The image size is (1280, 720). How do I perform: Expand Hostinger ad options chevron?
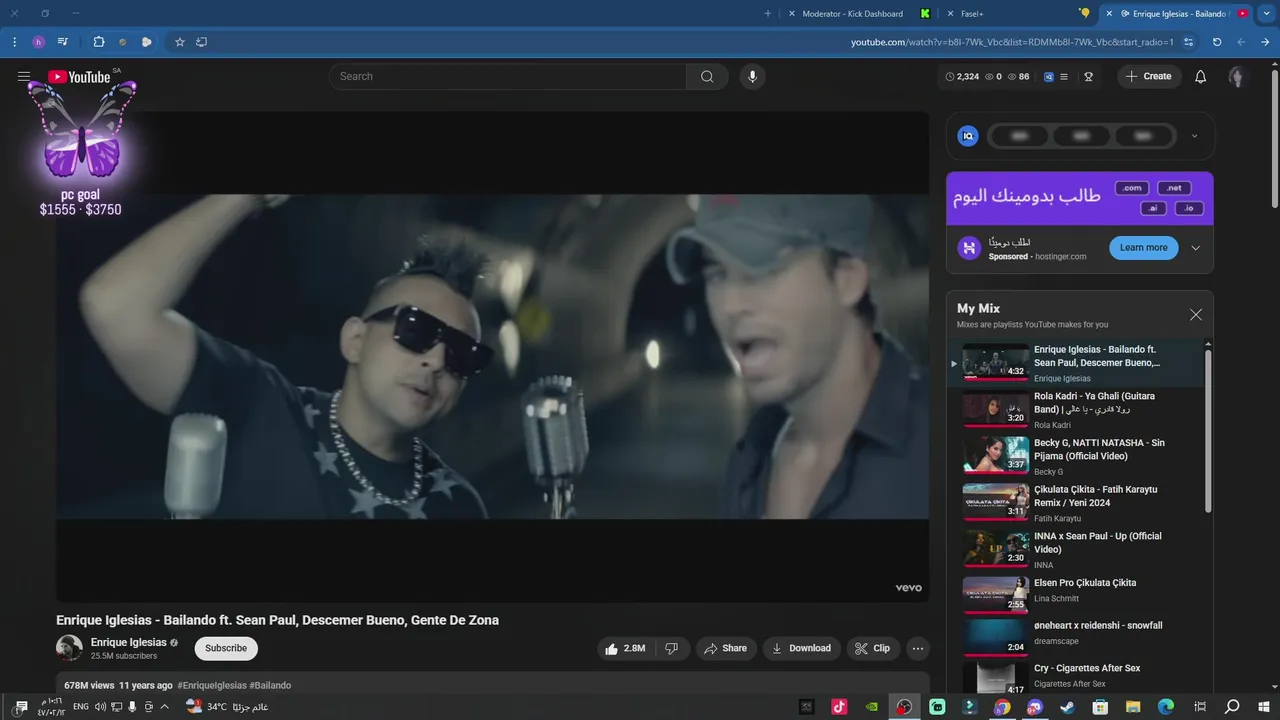tap(1195, 248)
